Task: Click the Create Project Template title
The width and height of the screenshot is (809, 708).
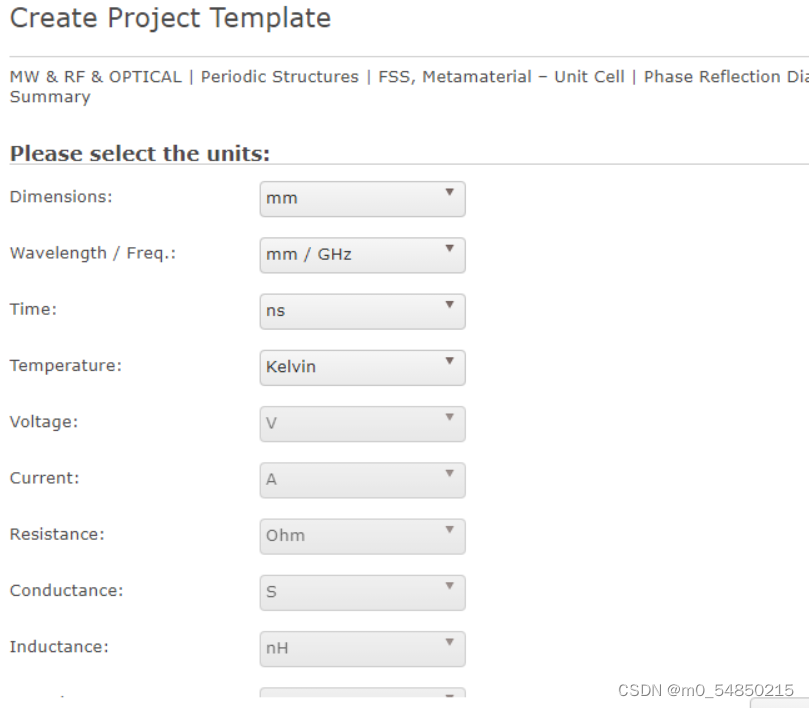Action: tap(170, 18)
